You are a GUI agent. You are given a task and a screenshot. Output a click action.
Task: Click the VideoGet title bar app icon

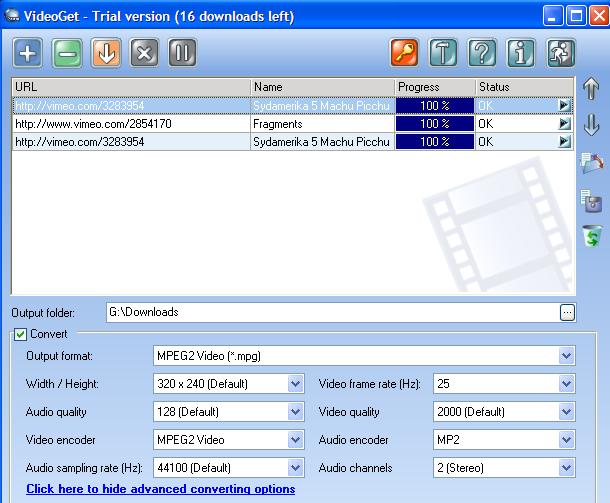(x=12, y=16)
